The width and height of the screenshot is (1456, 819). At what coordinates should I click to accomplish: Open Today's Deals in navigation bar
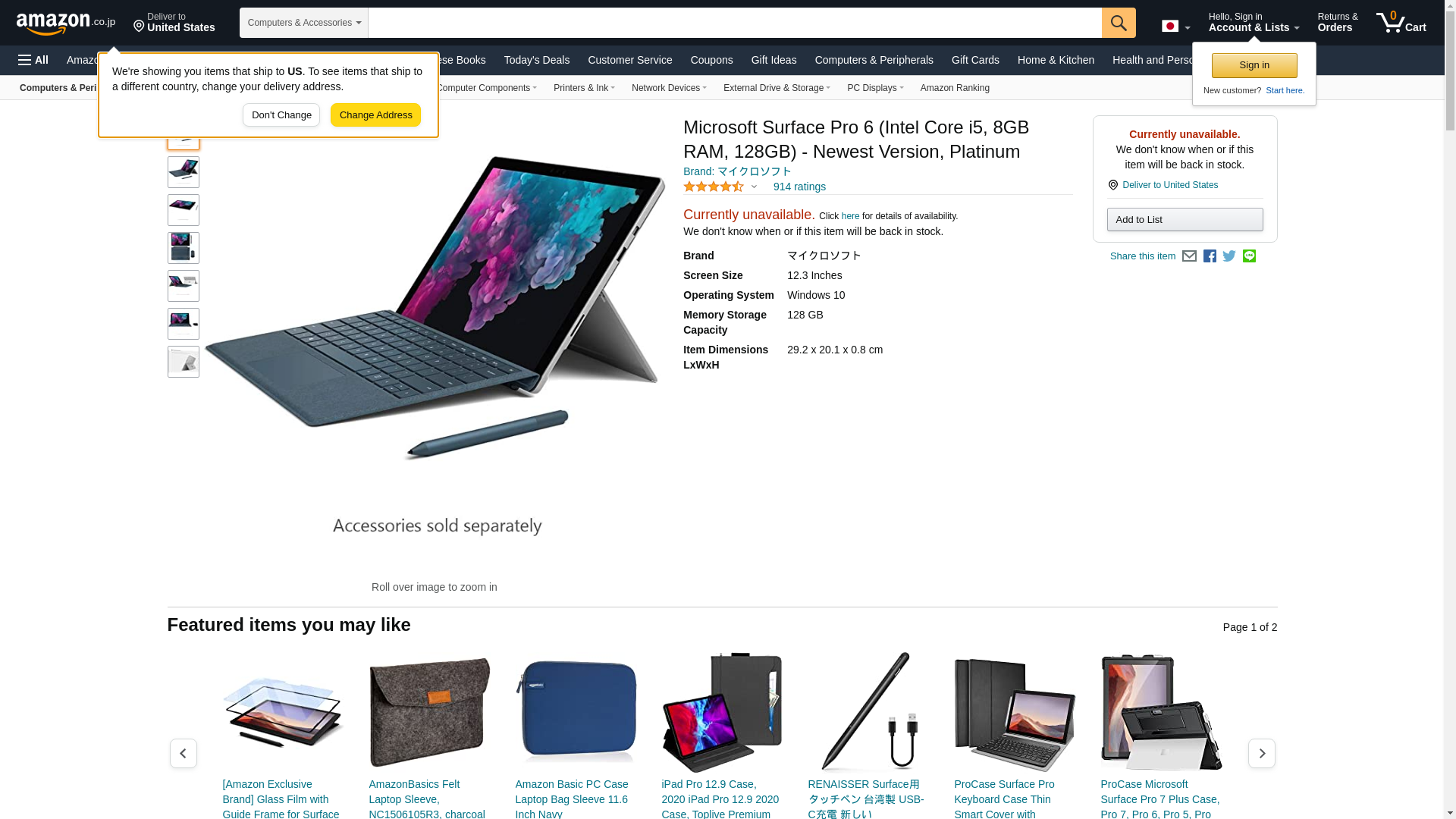coord(536,60)
